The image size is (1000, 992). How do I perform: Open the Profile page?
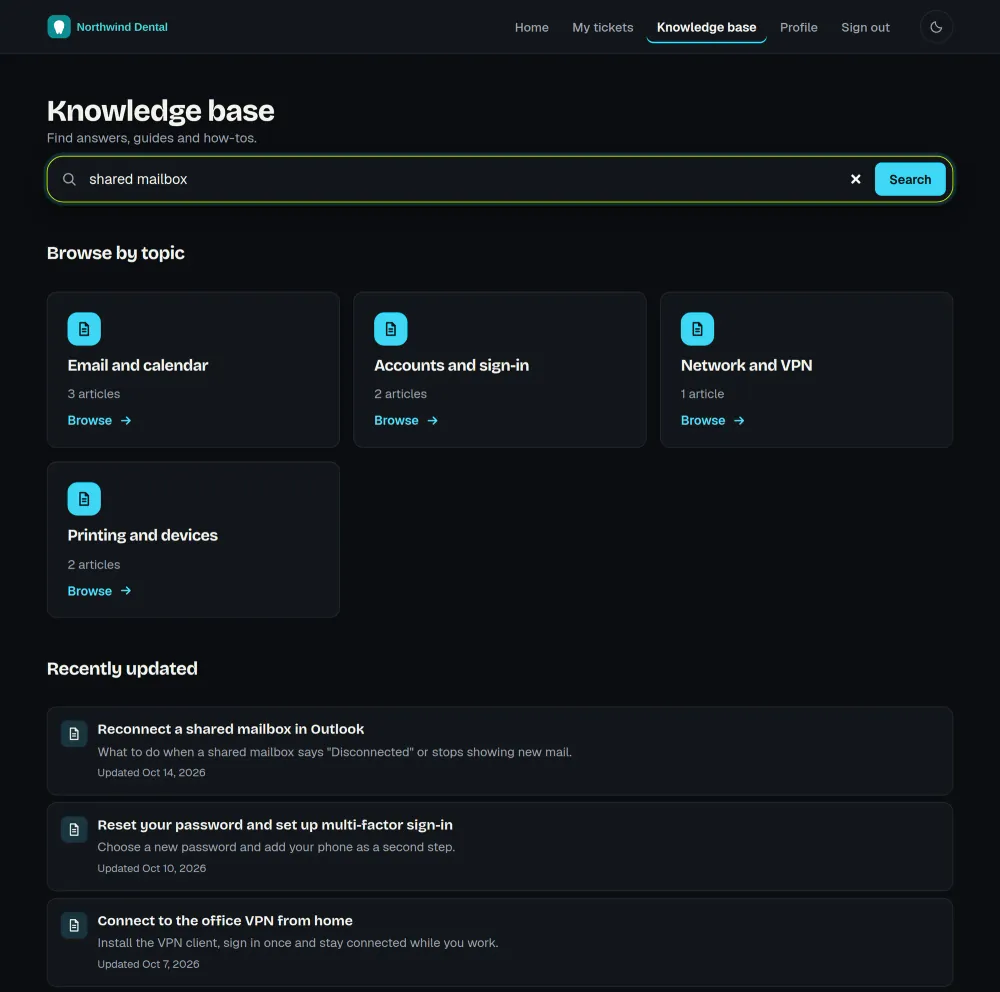tap(798, 27)
